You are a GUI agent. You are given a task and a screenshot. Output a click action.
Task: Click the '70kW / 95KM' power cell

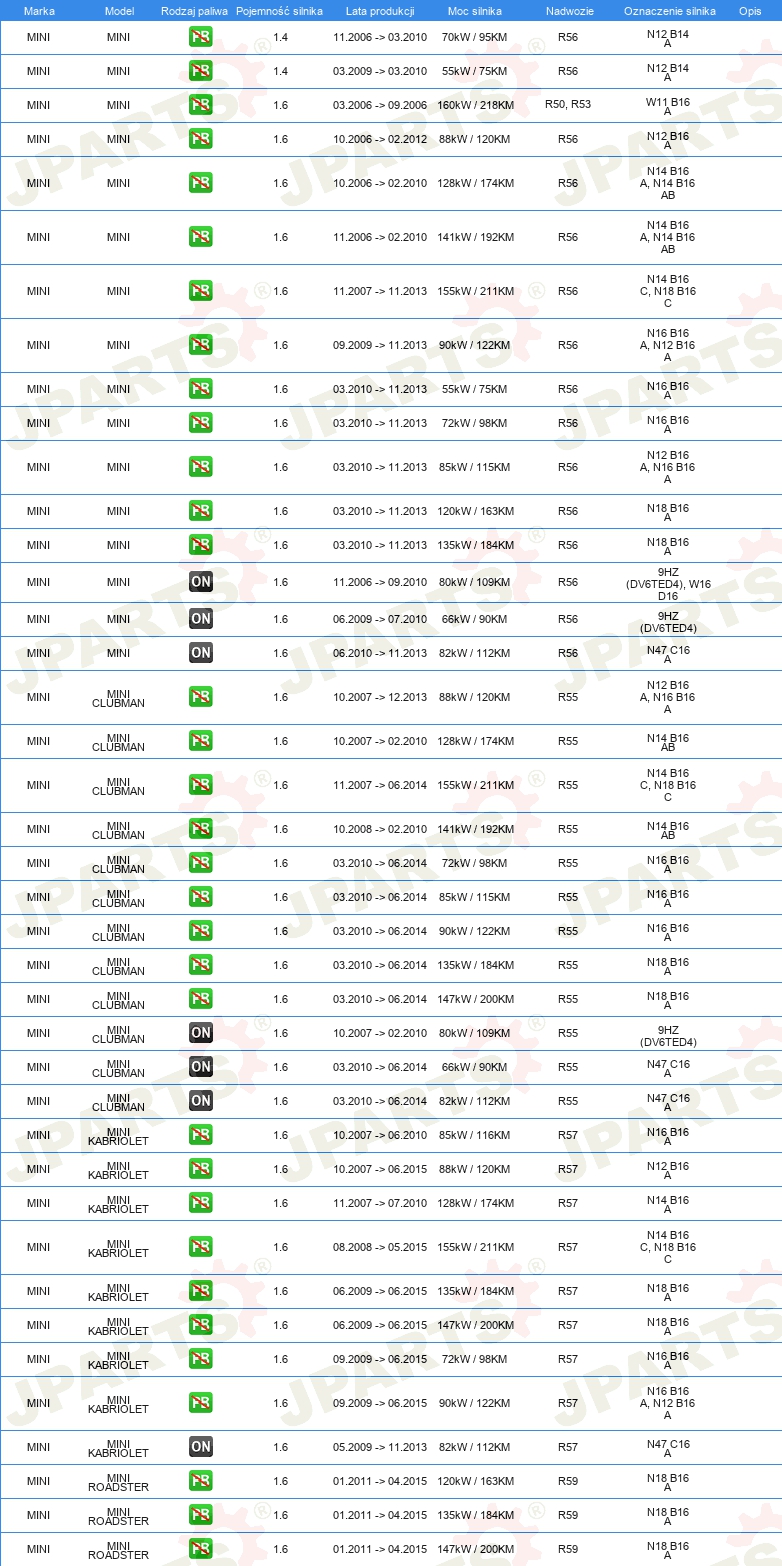476,37
